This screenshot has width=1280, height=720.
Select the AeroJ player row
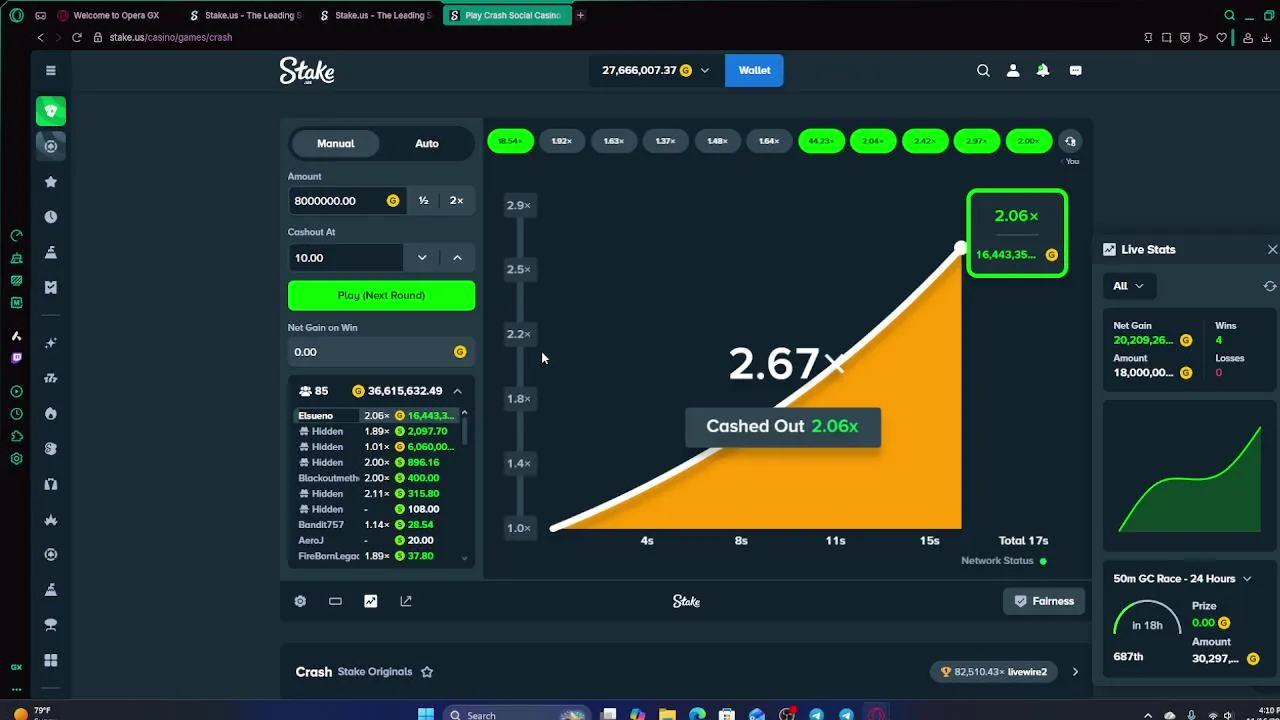377,540
